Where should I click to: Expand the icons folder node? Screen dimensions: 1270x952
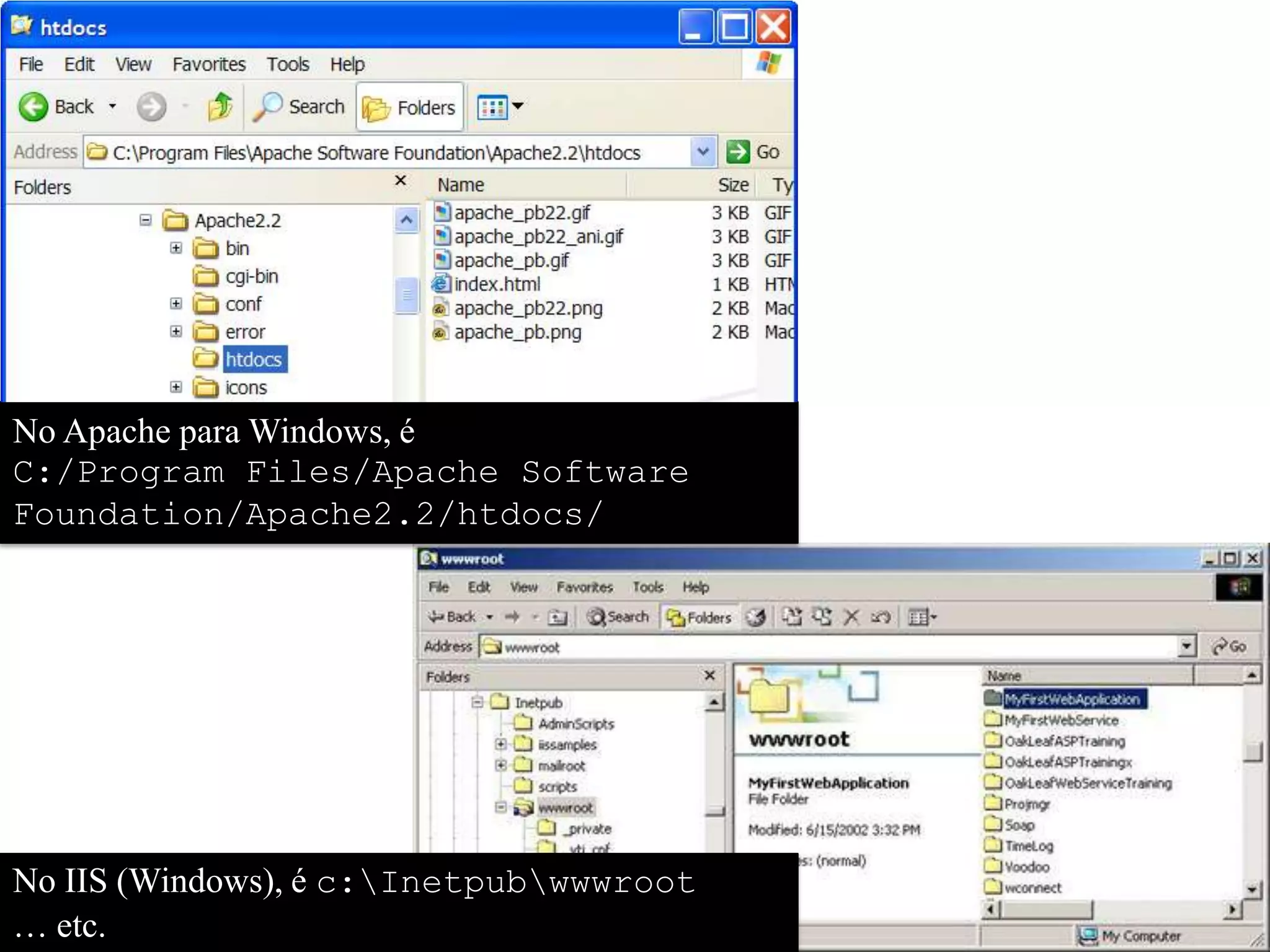[x=176, y=387]
